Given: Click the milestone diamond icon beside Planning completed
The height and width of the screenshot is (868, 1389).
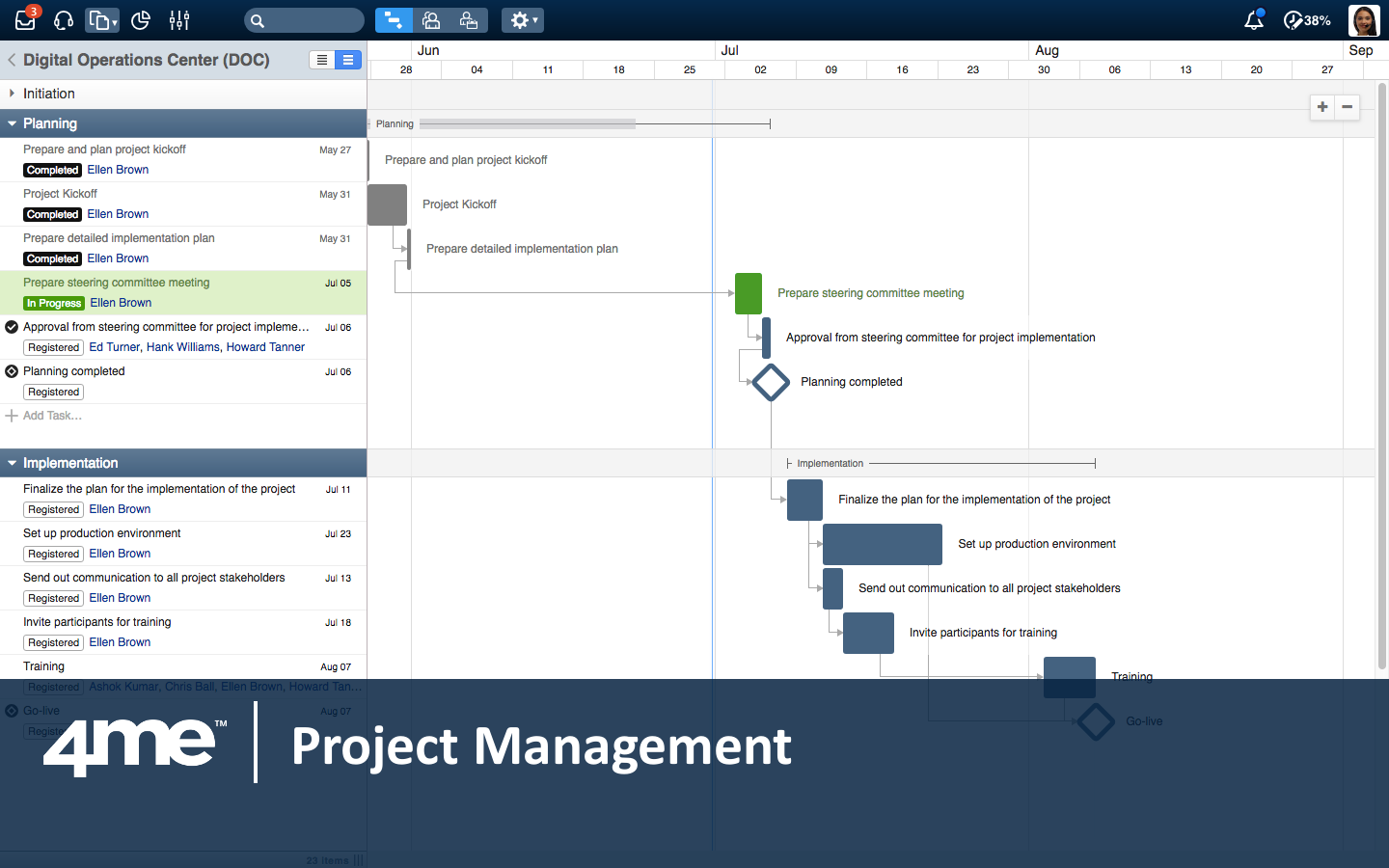Looking at the screenshot, I should (12, 371).
